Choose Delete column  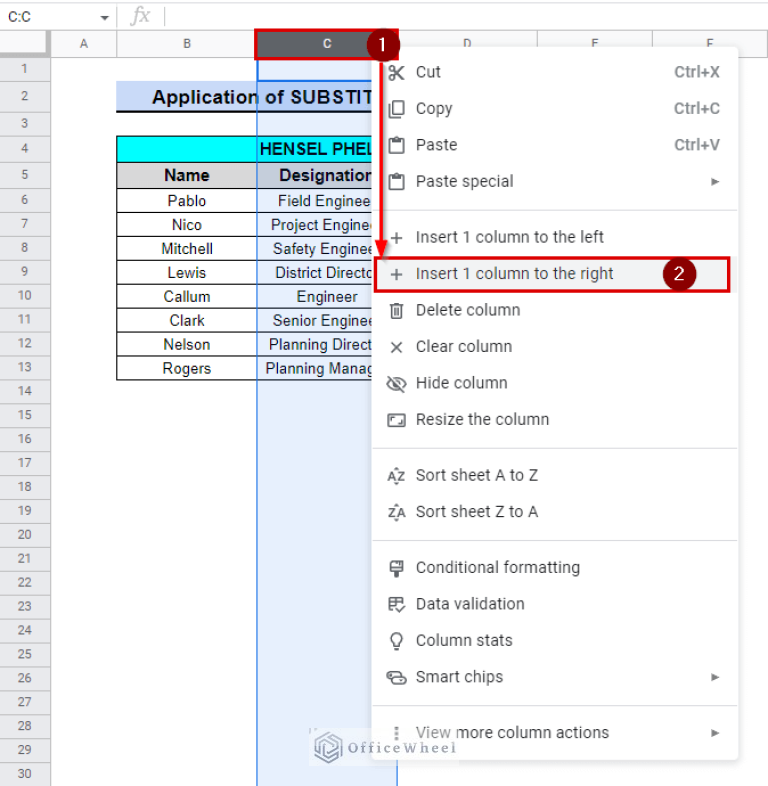click(x=555, y=310)
